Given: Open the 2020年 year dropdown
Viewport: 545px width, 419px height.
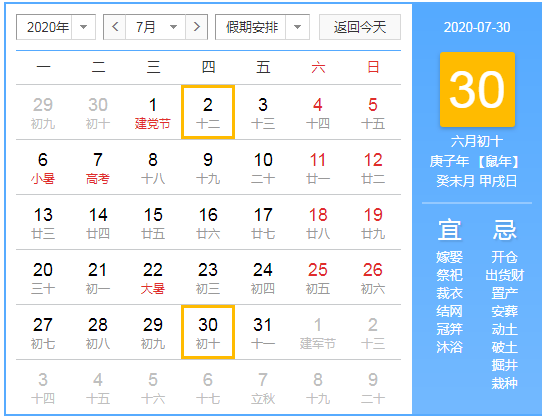Looking at the screenshot, I should point(56,27).
